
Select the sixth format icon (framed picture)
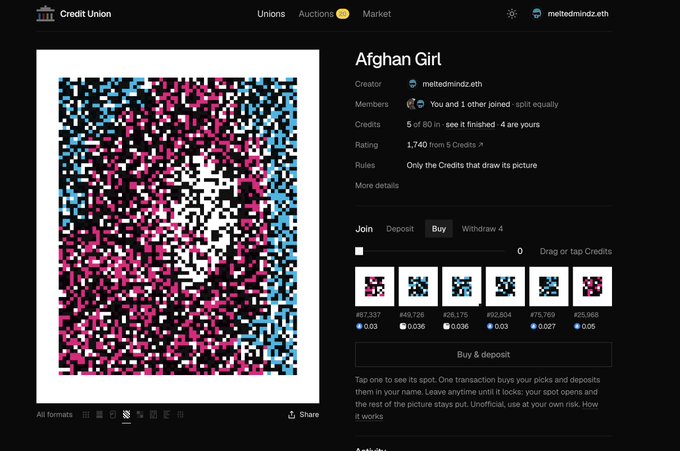153,415
